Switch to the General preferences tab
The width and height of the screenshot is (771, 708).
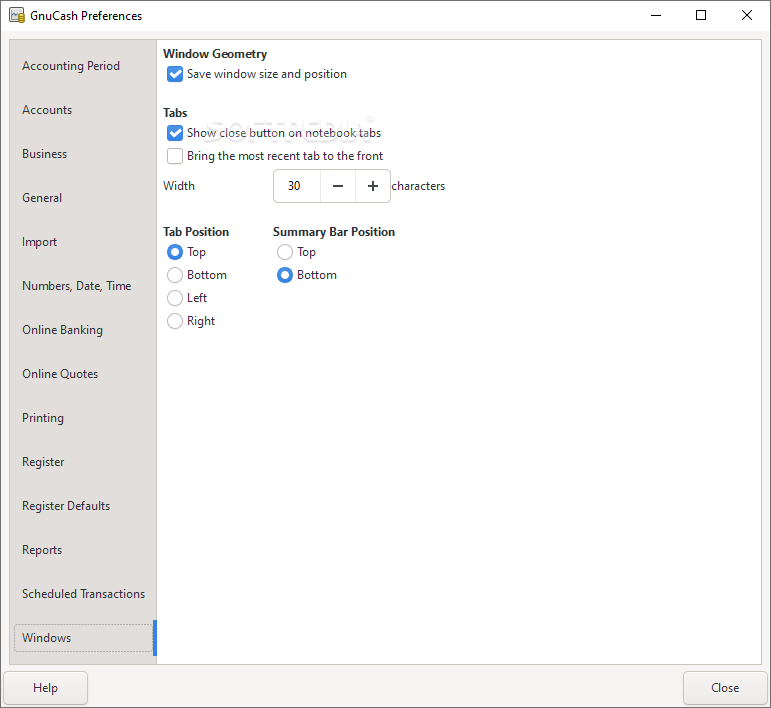[81, 198]
